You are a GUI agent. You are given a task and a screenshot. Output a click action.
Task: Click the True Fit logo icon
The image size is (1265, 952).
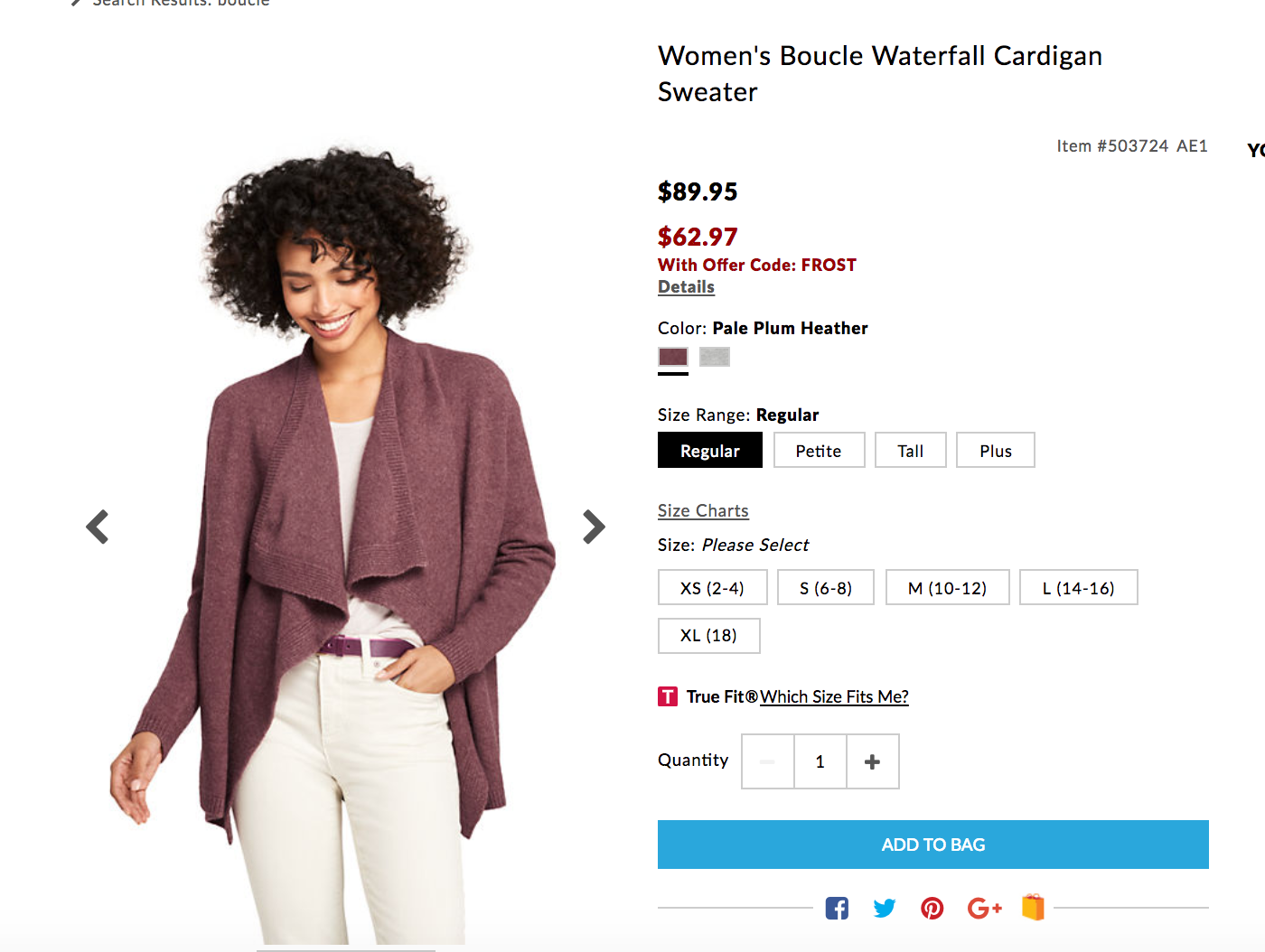[668, 696]
